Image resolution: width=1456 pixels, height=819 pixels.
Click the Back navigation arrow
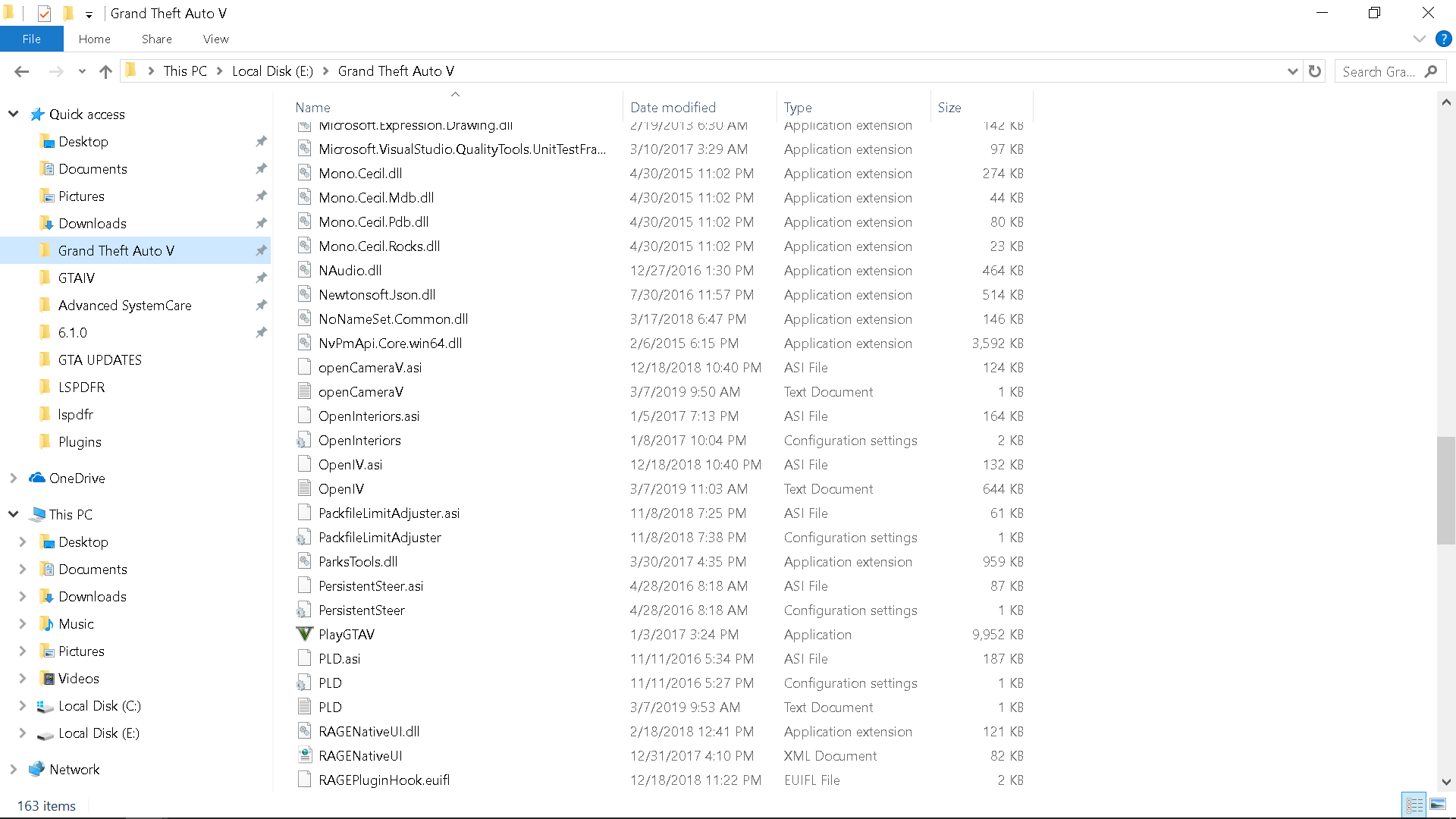[21, 71]
